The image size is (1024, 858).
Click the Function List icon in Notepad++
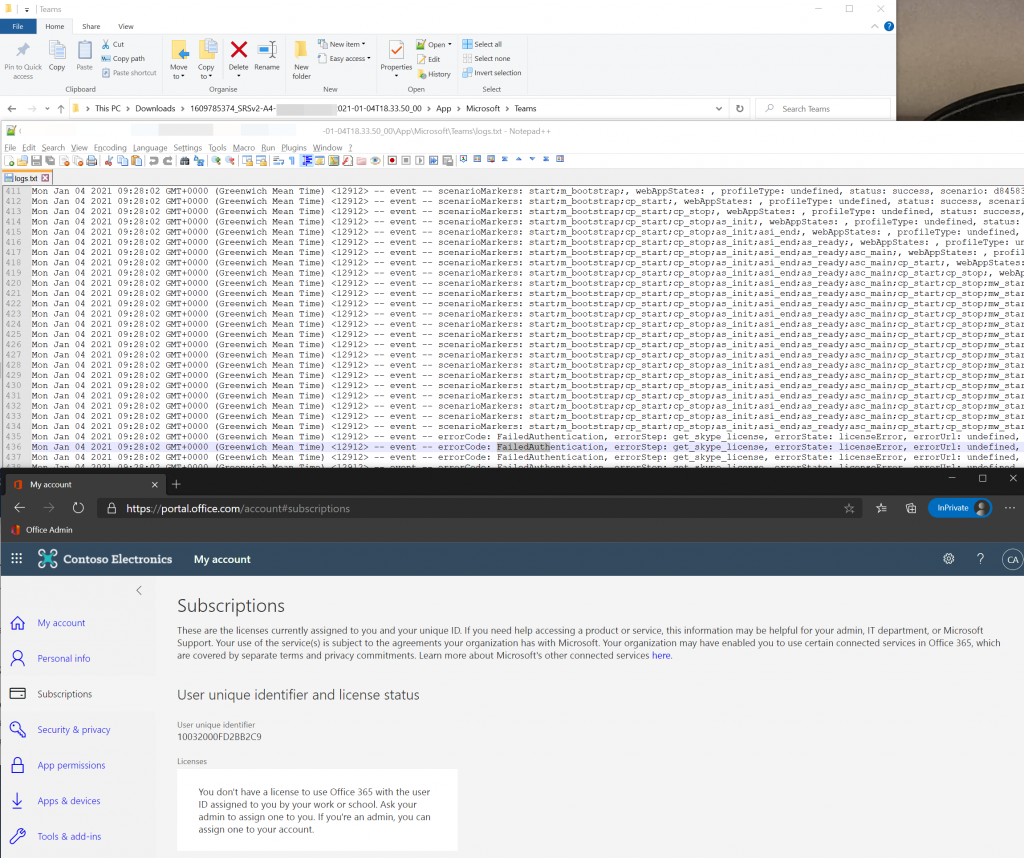[345, 161]
